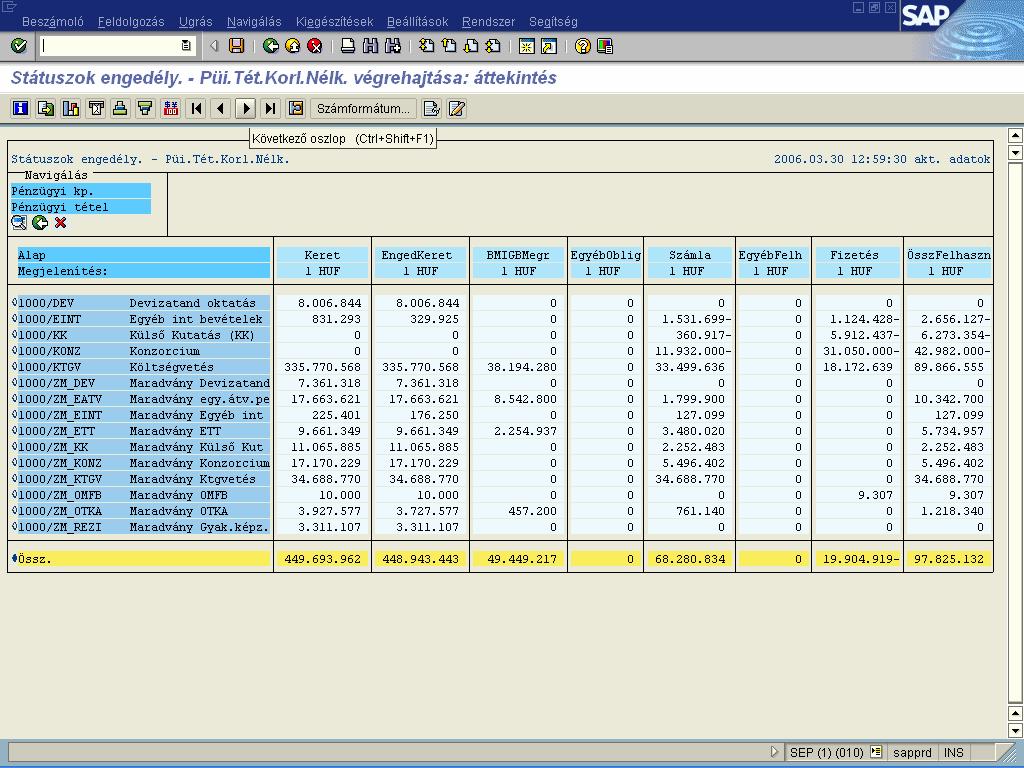This screenshot has height=768, width=1024.
Task: Click Következő oszlop next column arrow
Action: (x=246, y=108)
